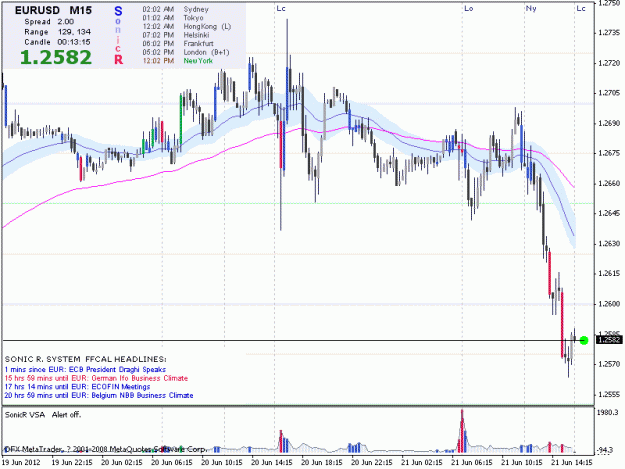Click the 1.2720 price axis label
Screen dimensions: 625x469
(x=609, y=63)
